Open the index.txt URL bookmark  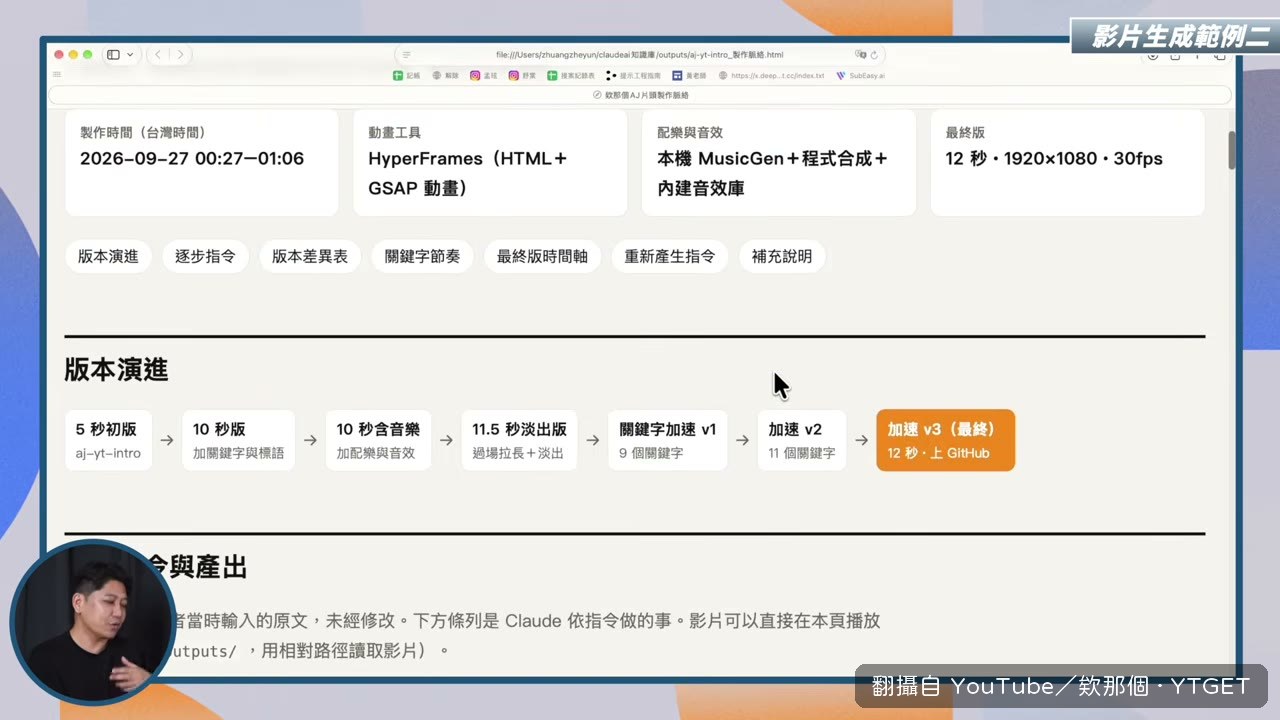click(771, 75)
